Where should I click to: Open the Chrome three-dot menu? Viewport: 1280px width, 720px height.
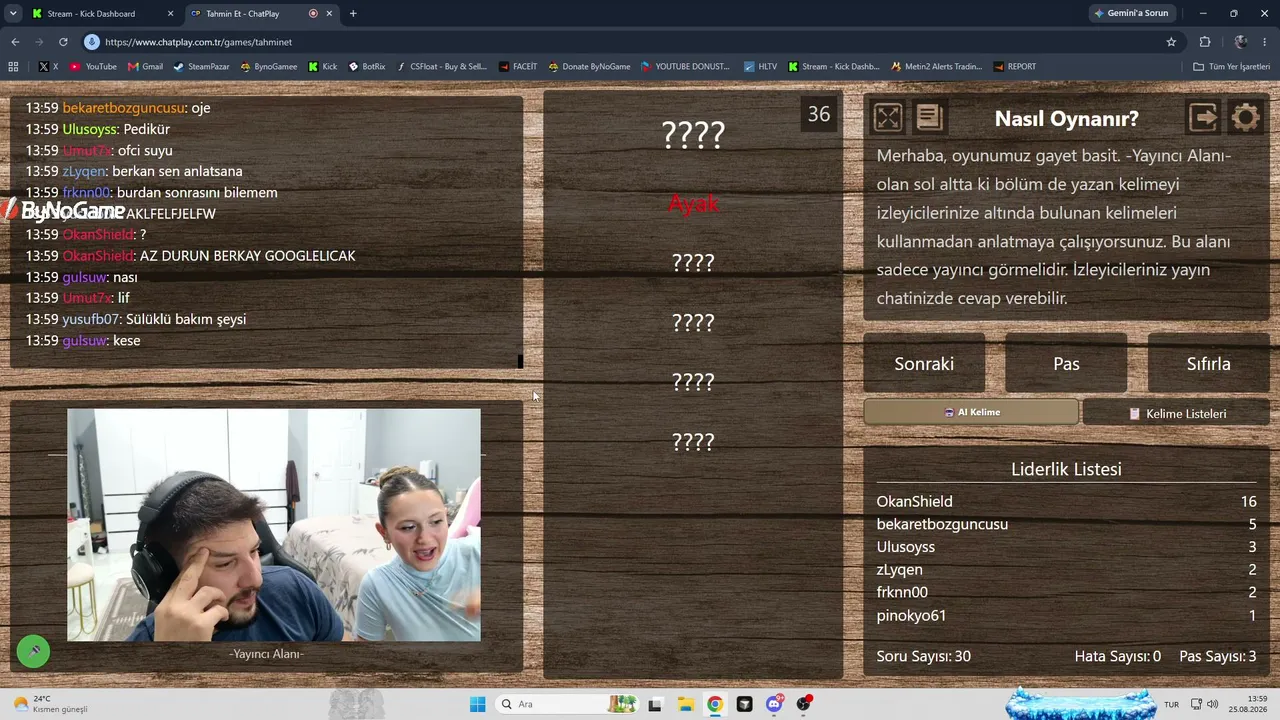pos(1265,42)
